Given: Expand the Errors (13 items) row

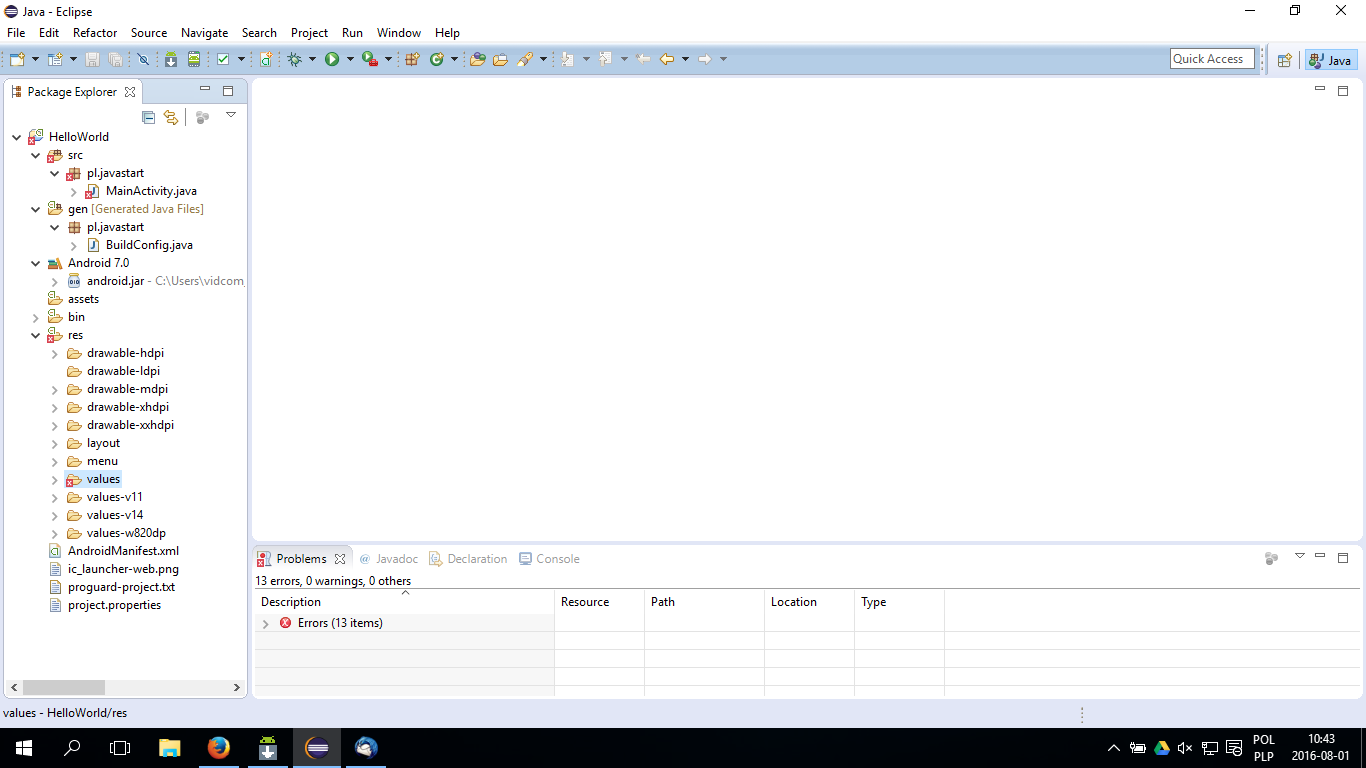Looking at the screenshot, I should [266, 623].
